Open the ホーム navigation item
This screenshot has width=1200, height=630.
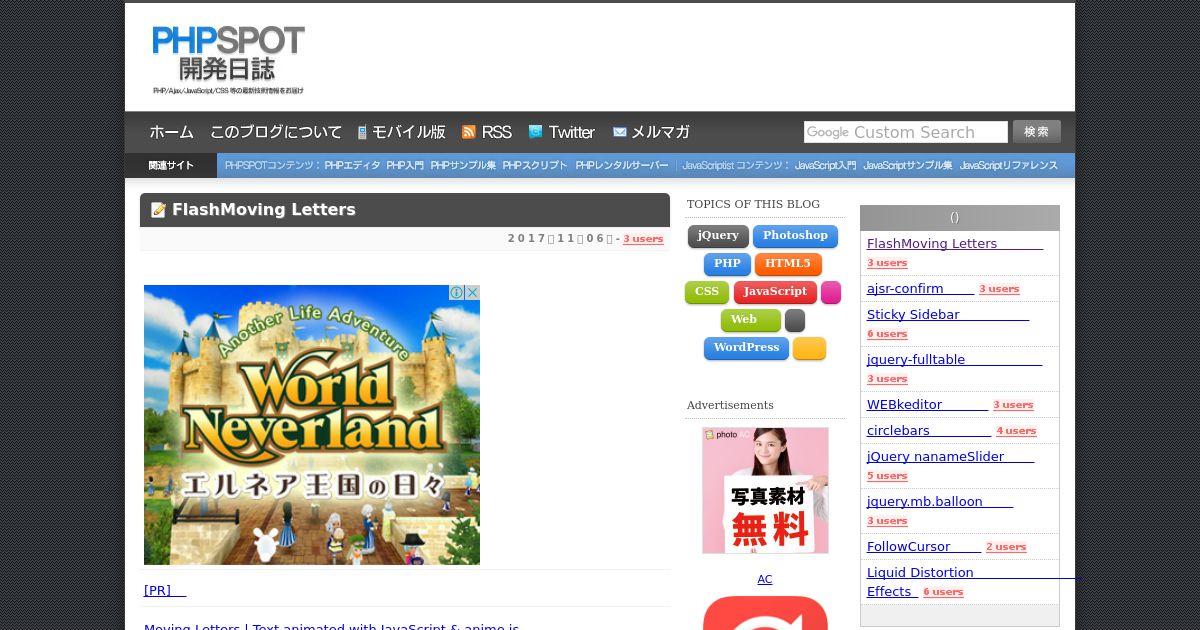[172, 132]
